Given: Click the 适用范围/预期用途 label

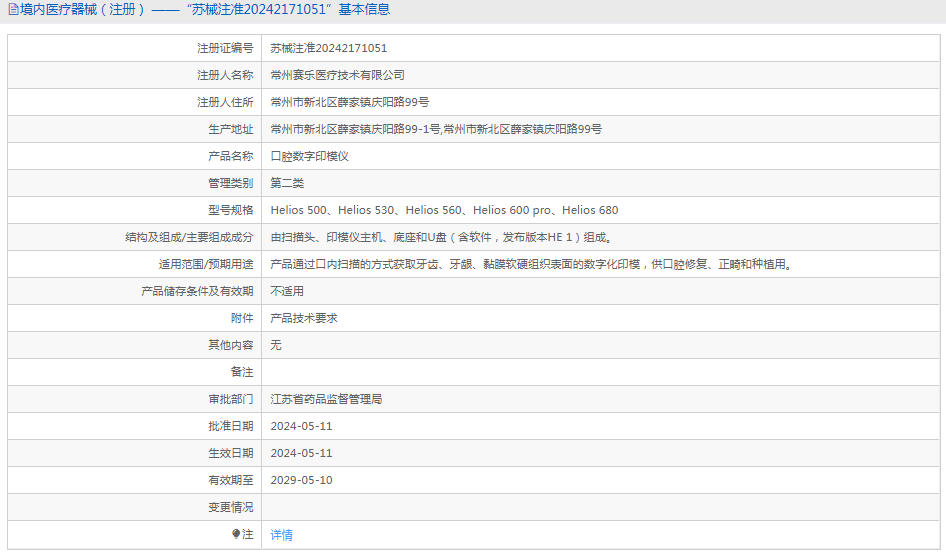Looking at the screenshot, I should (x=206, y=264).
